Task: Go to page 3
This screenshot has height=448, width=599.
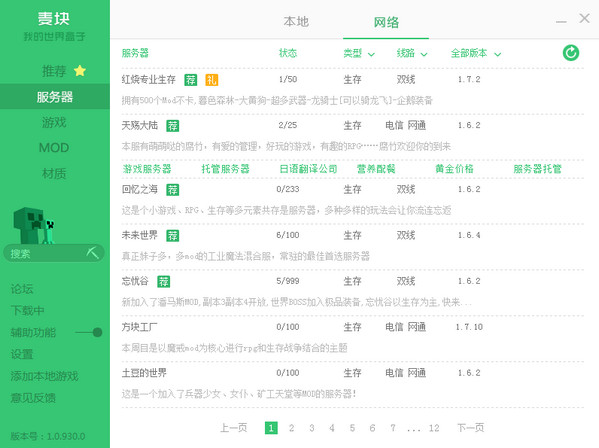Action: coord(312,428)
